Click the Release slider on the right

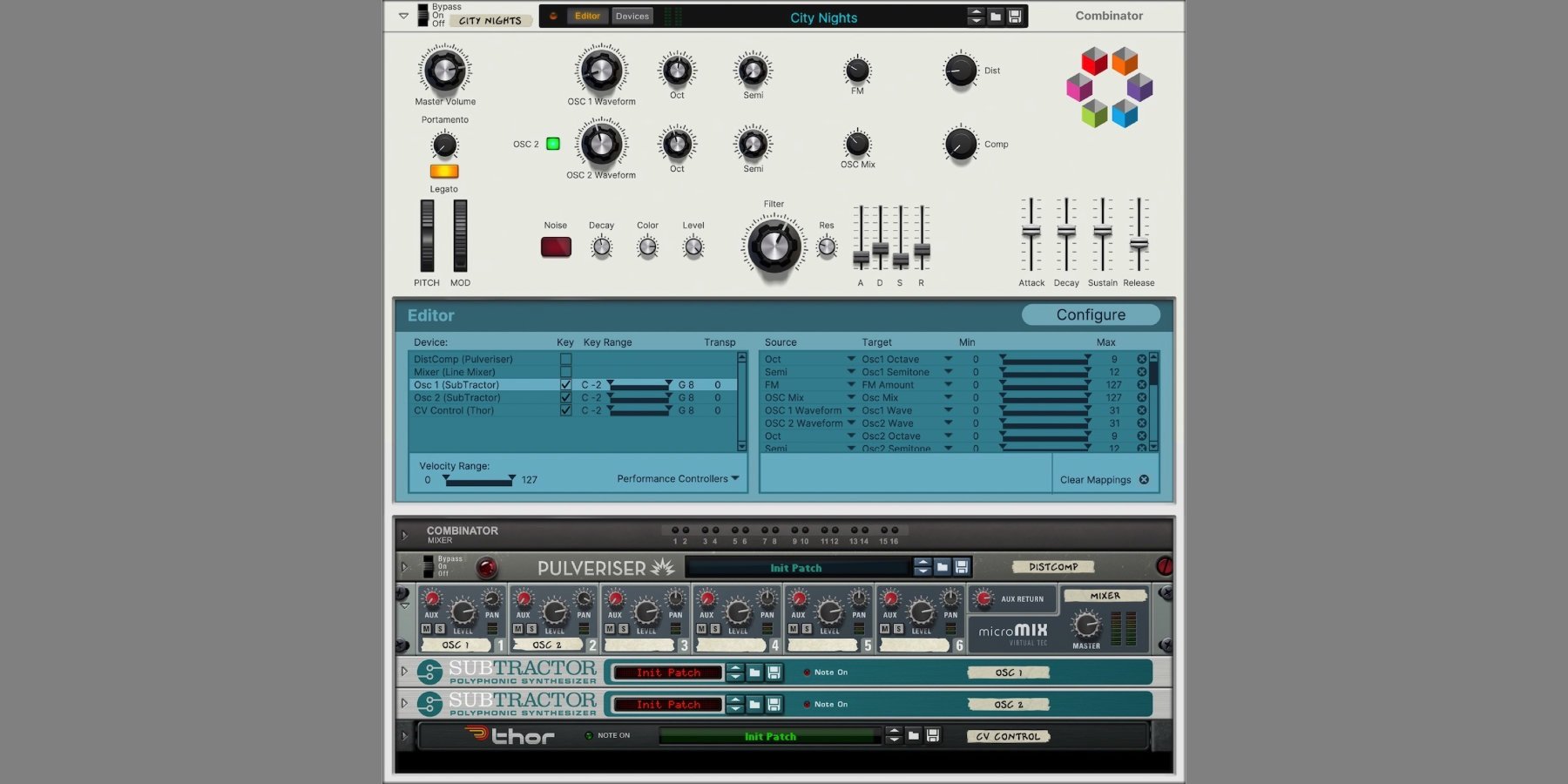[1139, 245]
